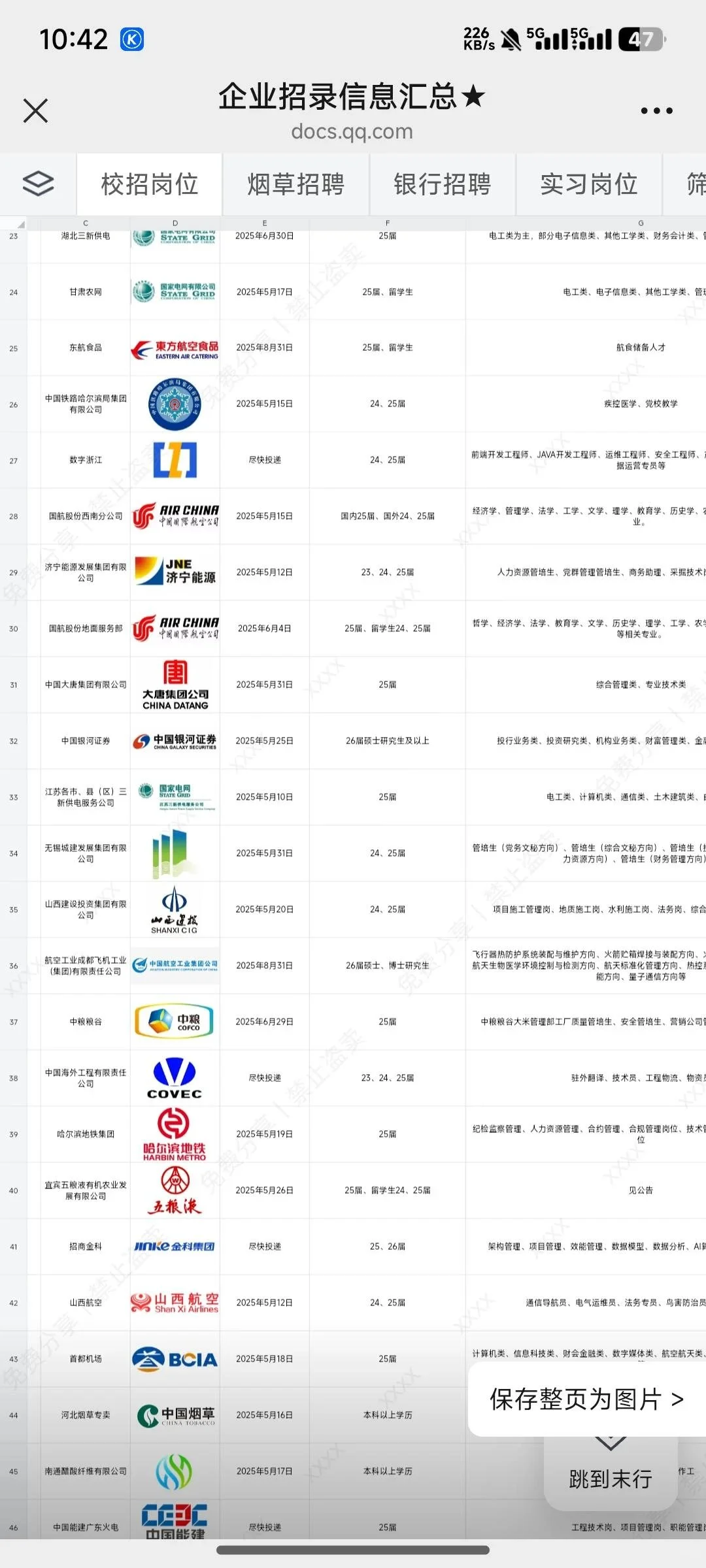Screen dimensions: 706x1568
Task: Select the 2025年5月10日 deadline cell
Action: click(265, 798)
